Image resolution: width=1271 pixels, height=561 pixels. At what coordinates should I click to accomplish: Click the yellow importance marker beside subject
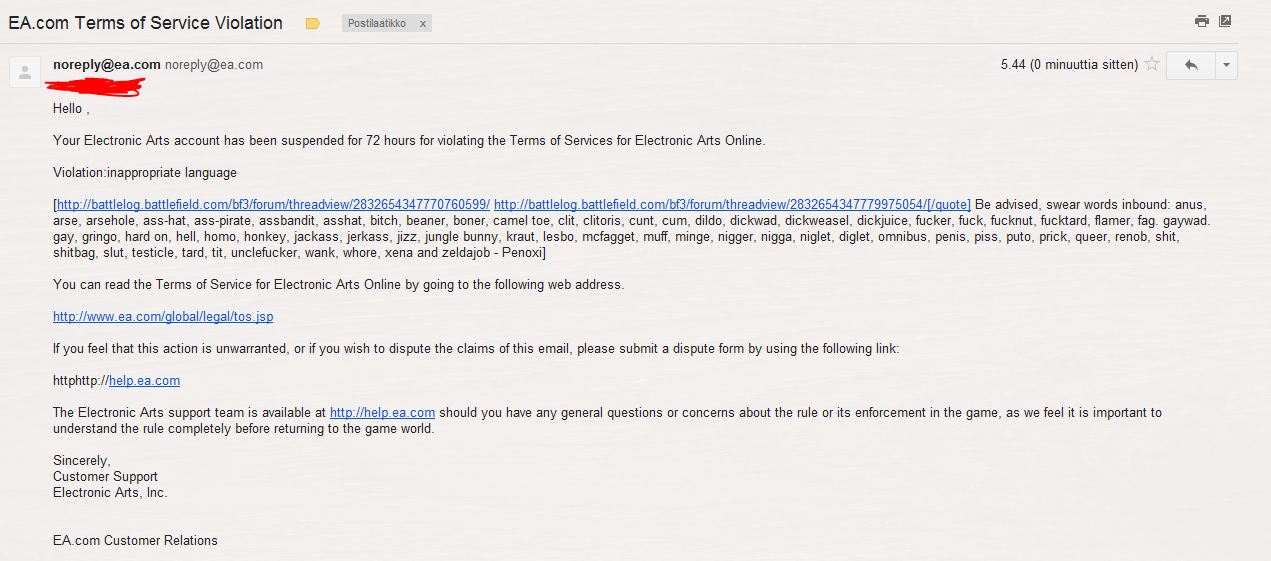(313, 23)
